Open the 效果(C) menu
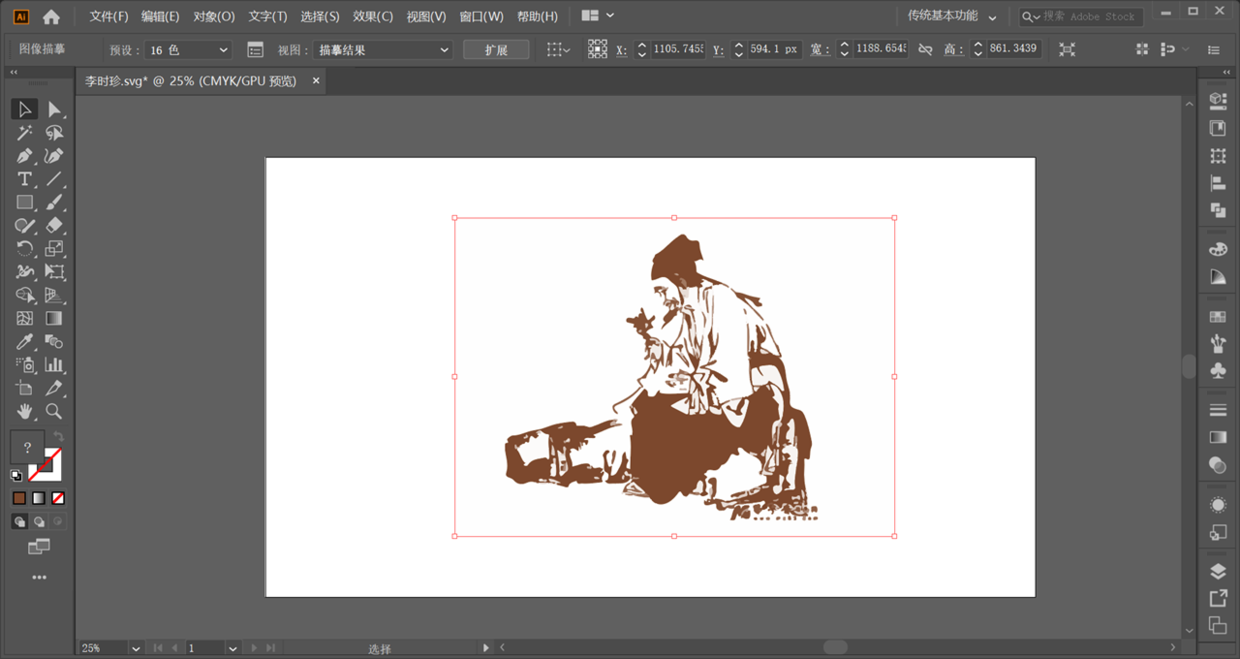The width and height of the screenshot is (1240, 659). tap(373, 17)
